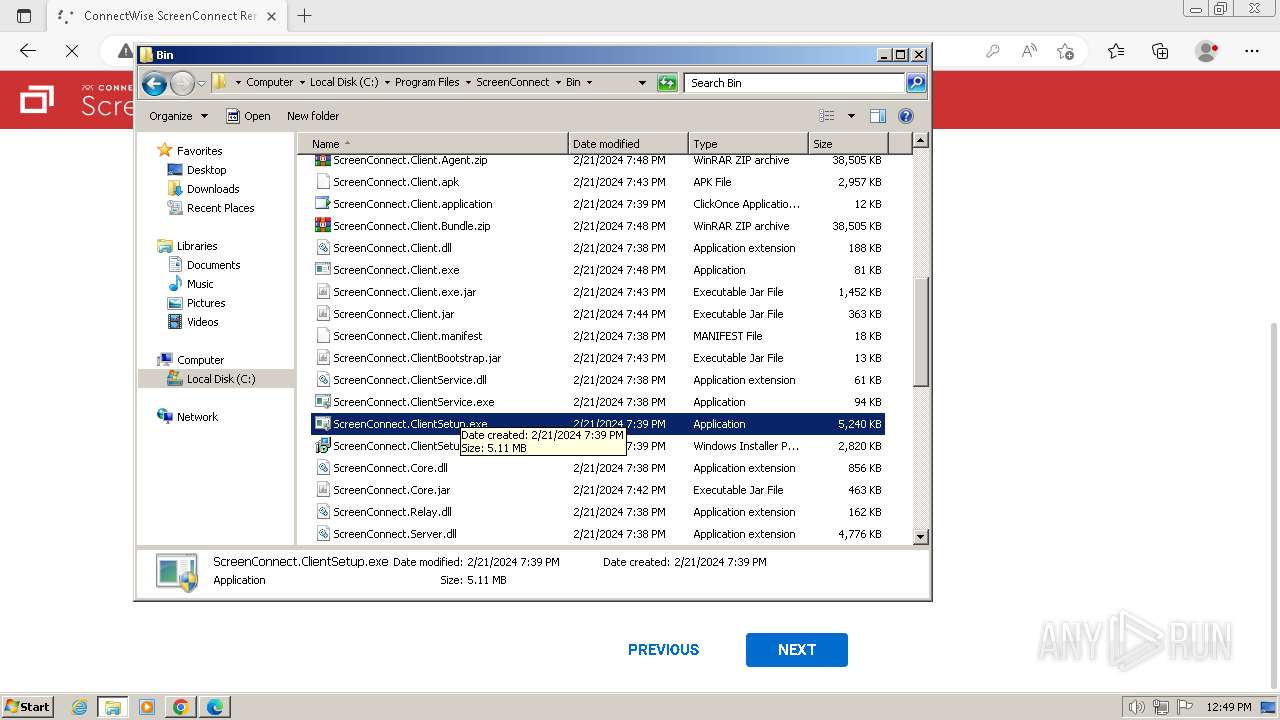
Task: Expand the Bin breadcrumb arrow
Action: 589,83
